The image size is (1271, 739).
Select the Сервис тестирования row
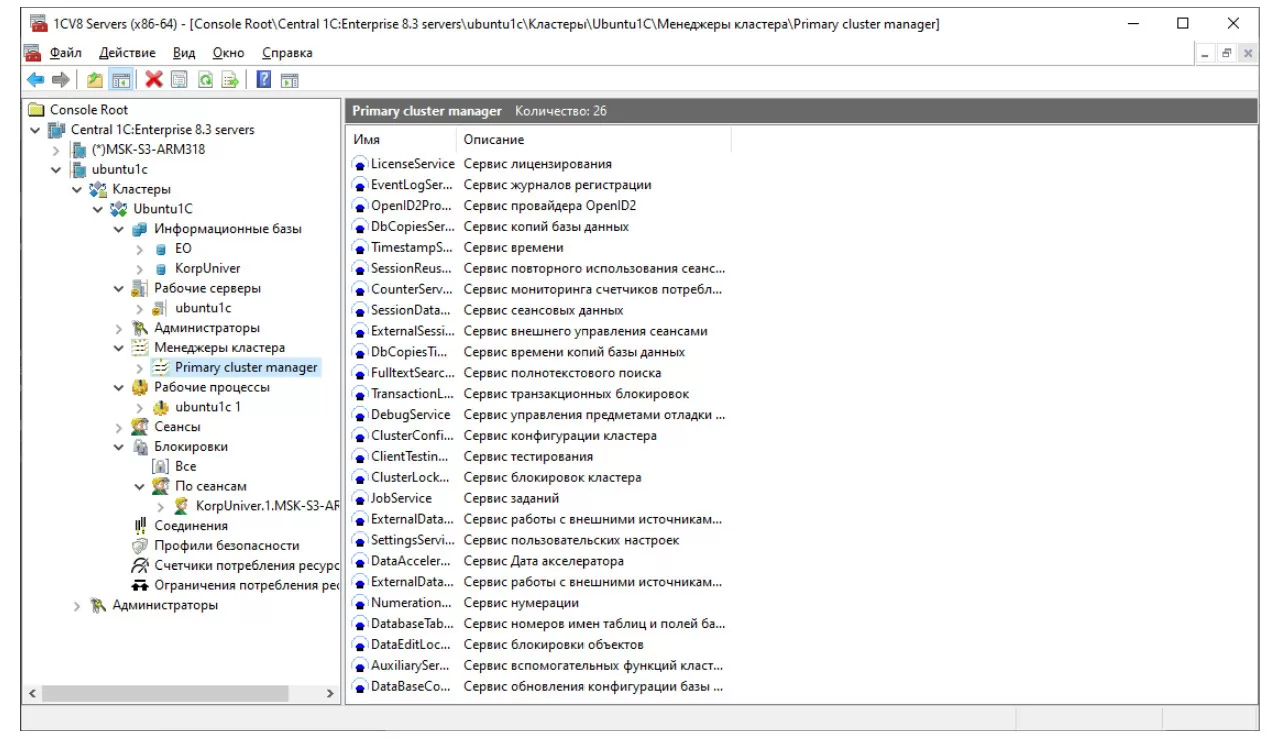tap(539, 457)
